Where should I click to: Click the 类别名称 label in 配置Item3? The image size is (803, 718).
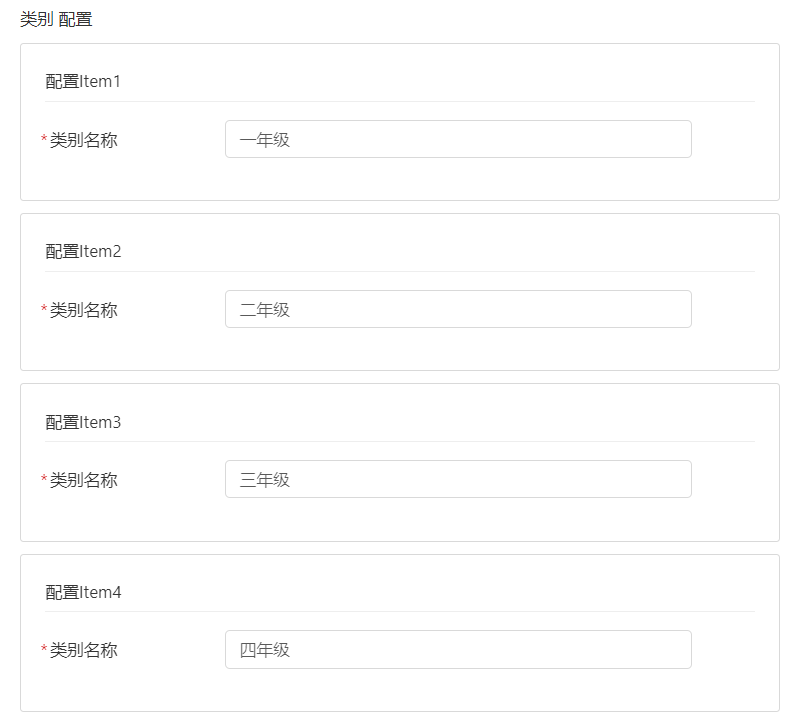[x=84, y=481]
